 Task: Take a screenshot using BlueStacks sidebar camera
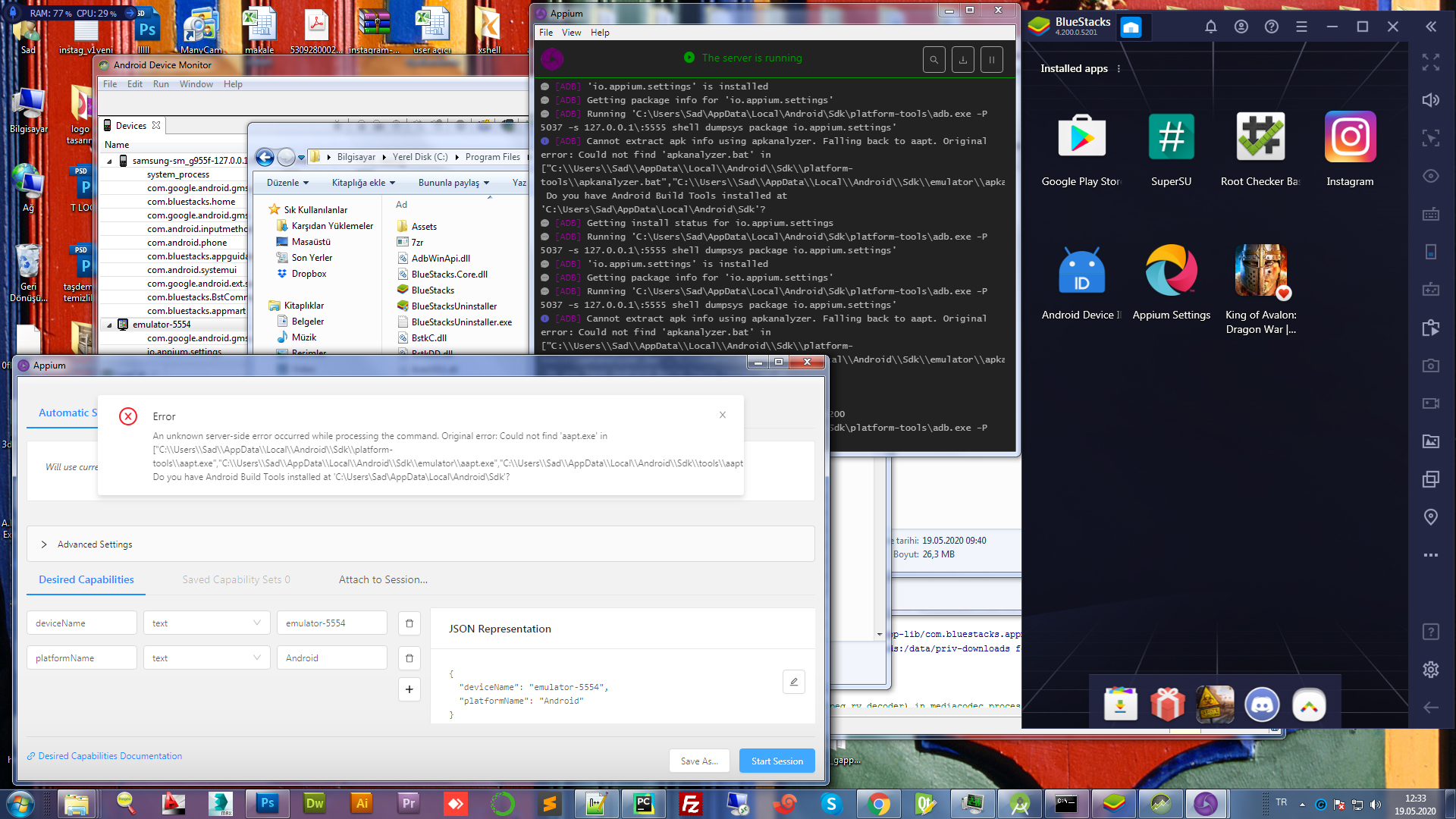pos(1430,366)
